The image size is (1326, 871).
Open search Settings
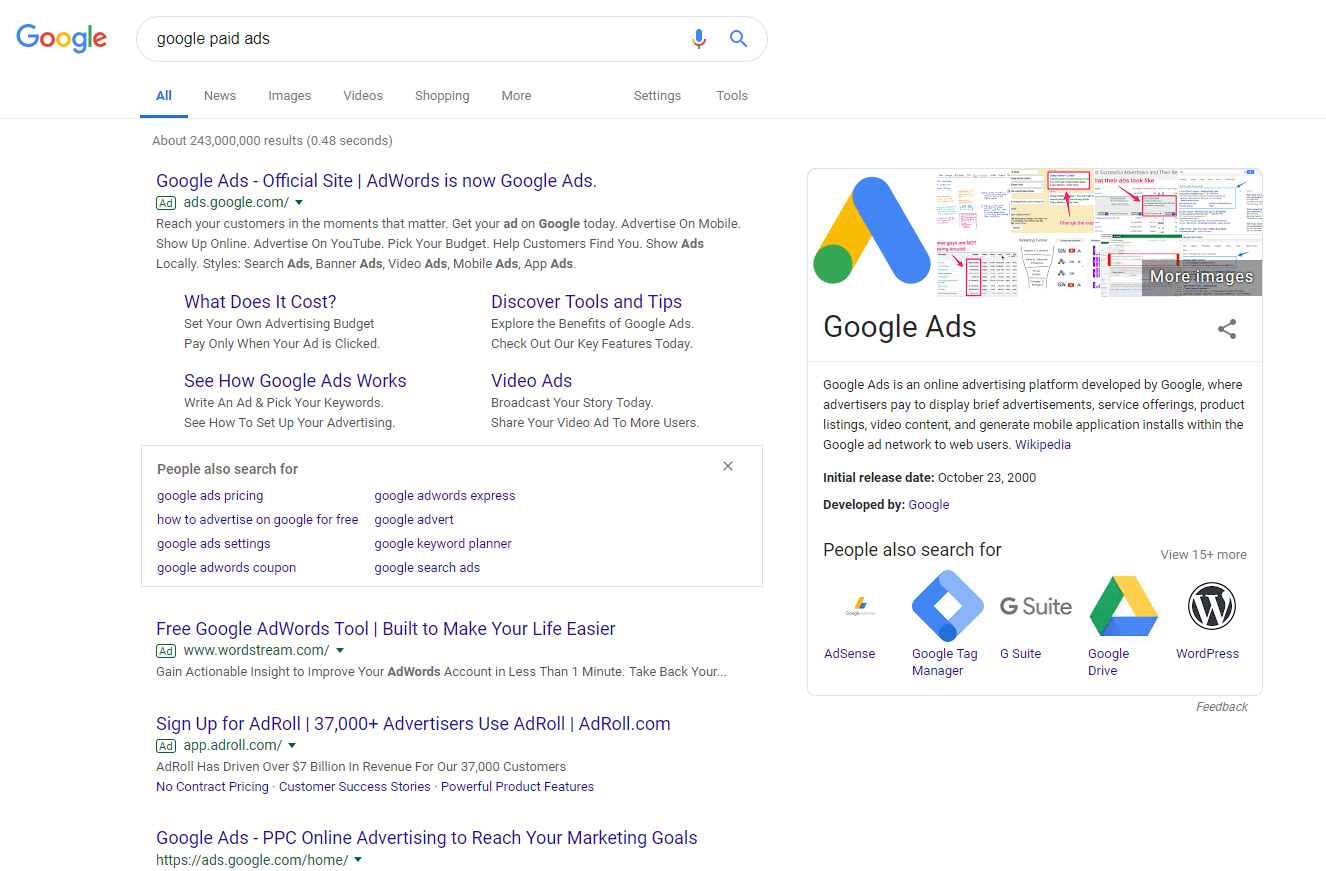point(657,96)
